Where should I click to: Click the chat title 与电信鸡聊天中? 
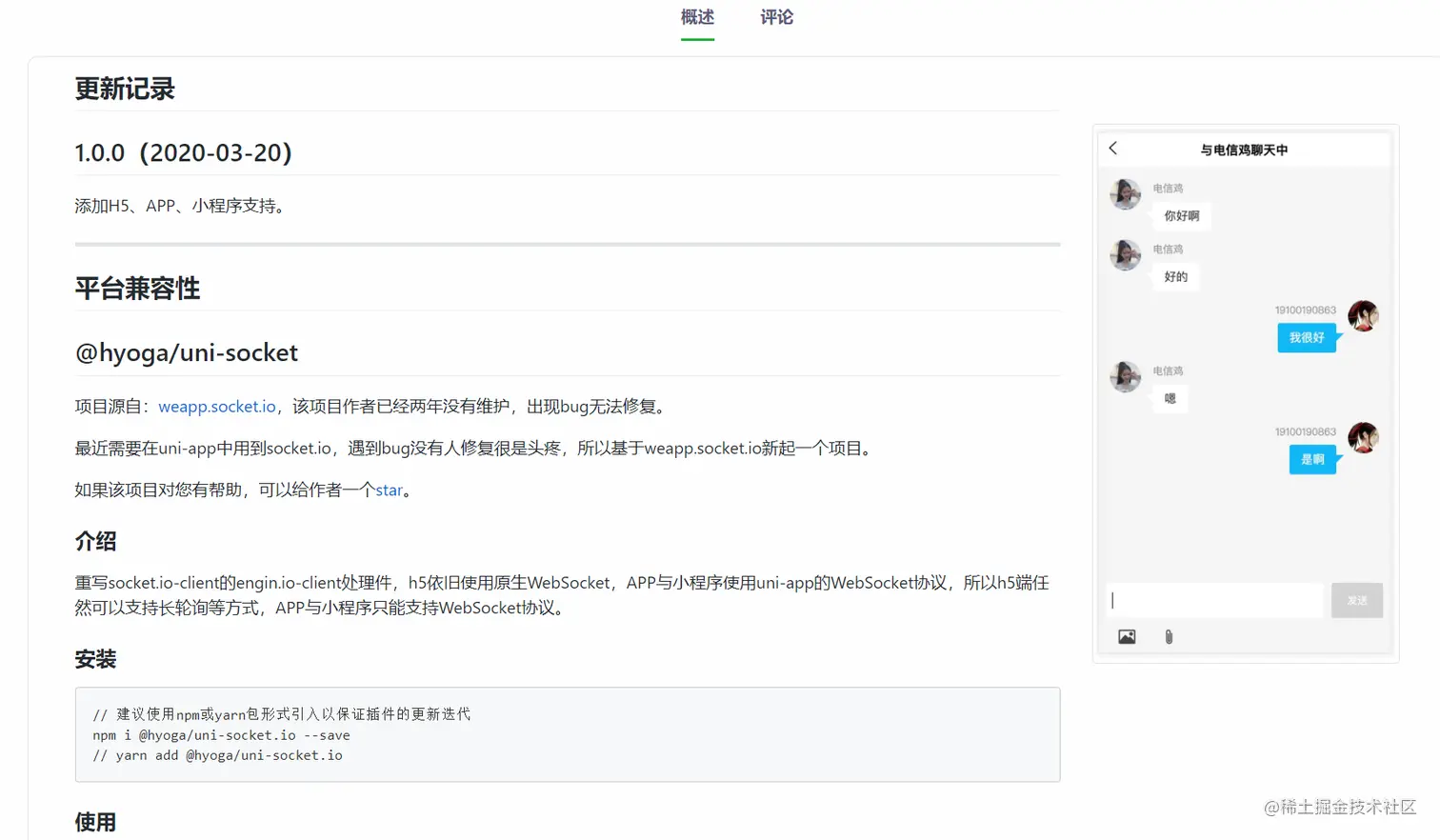pos(1245,150)
